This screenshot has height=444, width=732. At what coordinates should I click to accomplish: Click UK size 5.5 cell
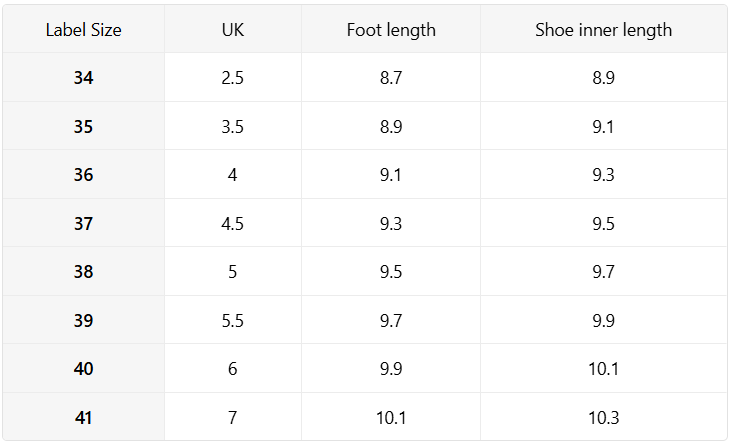(x=232, y=321)
